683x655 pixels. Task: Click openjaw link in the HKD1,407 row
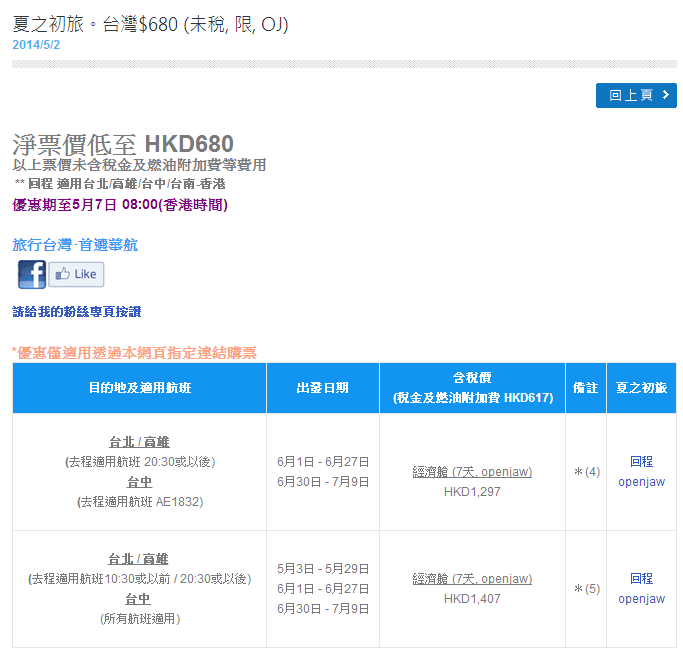641,599
